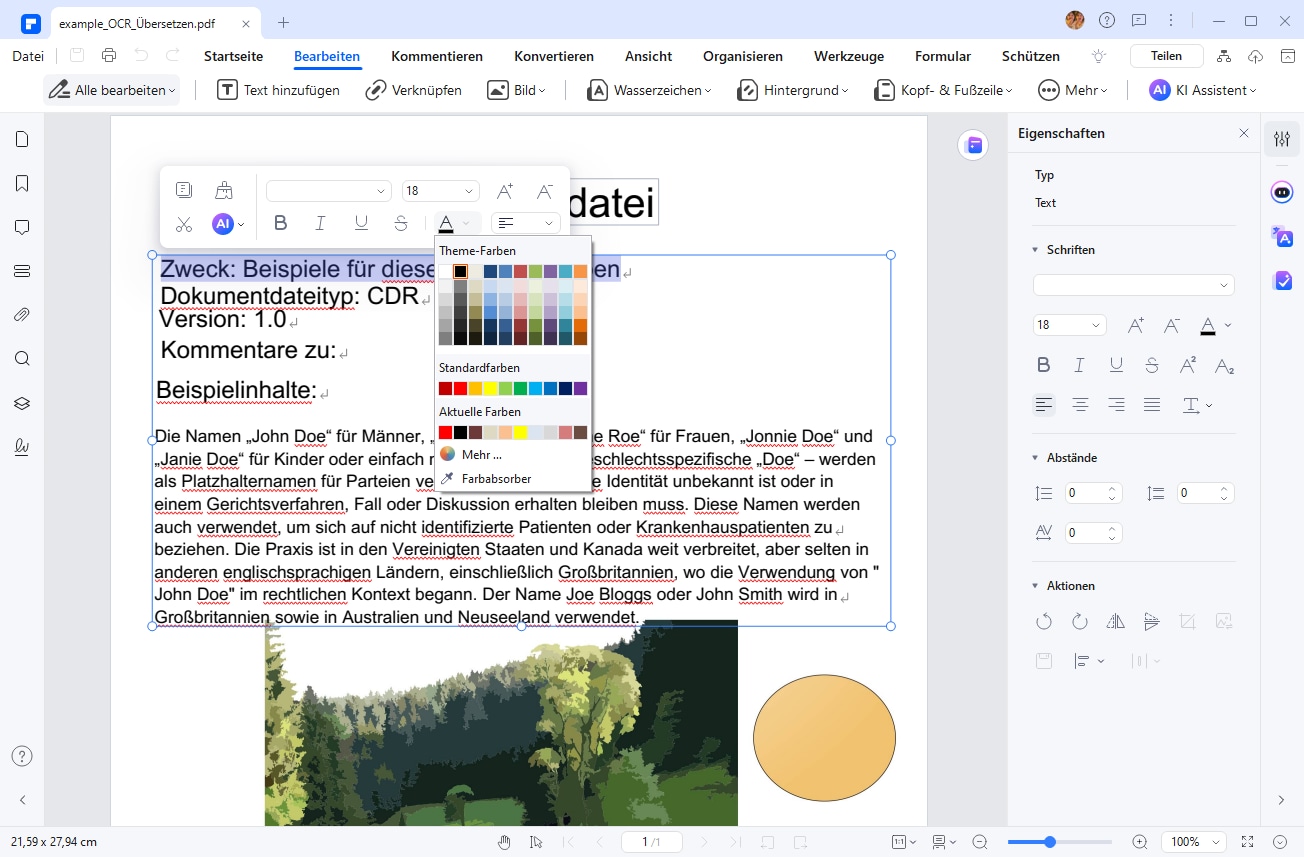Viewport: 1304px width, 857px height.
Task: Click the zoom out minus icon
Action: coord(980,842)
